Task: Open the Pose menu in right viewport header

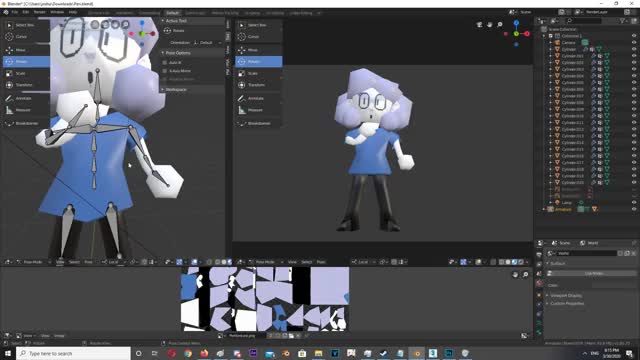Action: click(321, 262)
